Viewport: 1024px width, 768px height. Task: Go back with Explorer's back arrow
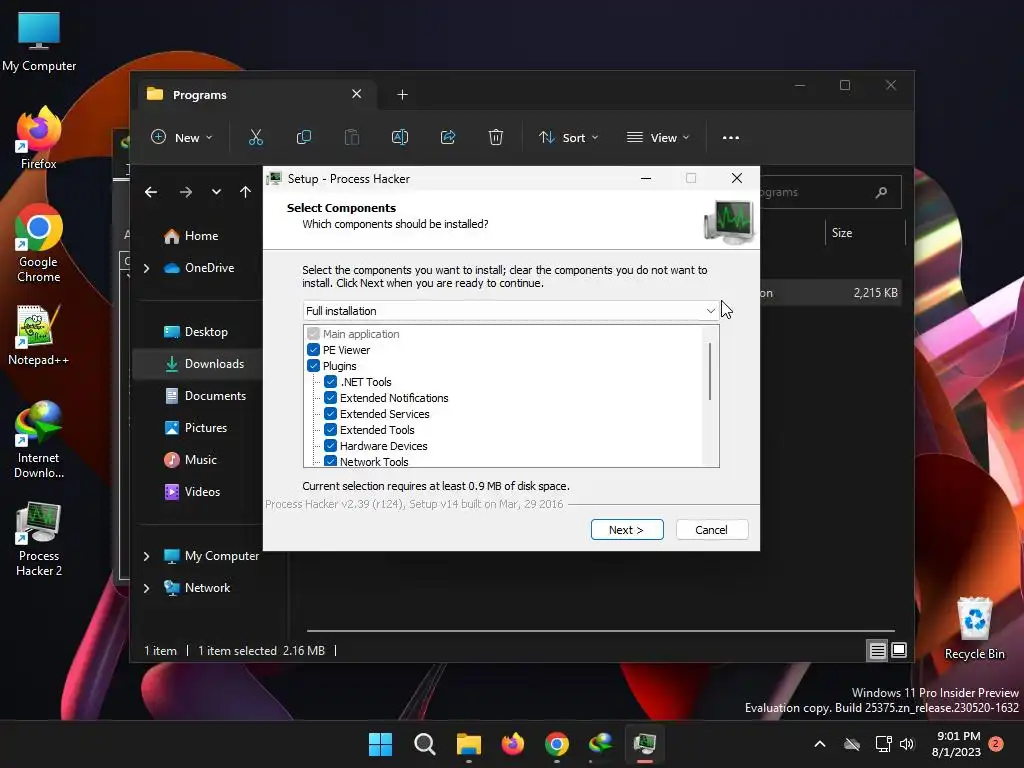(151, 192)
